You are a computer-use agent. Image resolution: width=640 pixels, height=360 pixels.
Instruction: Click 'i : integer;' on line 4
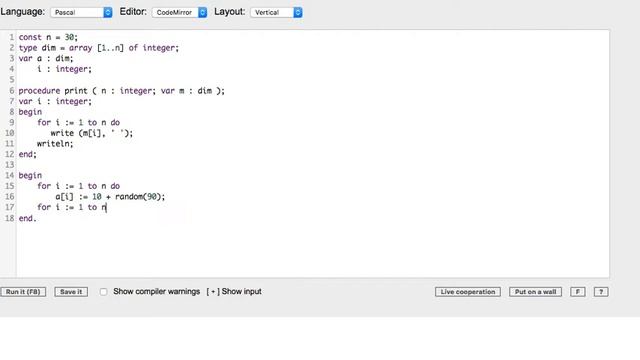click(64, 69)
